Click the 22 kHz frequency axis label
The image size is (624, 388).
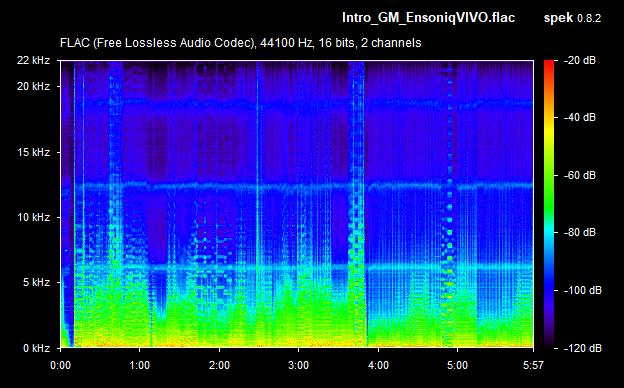point(33,60)
